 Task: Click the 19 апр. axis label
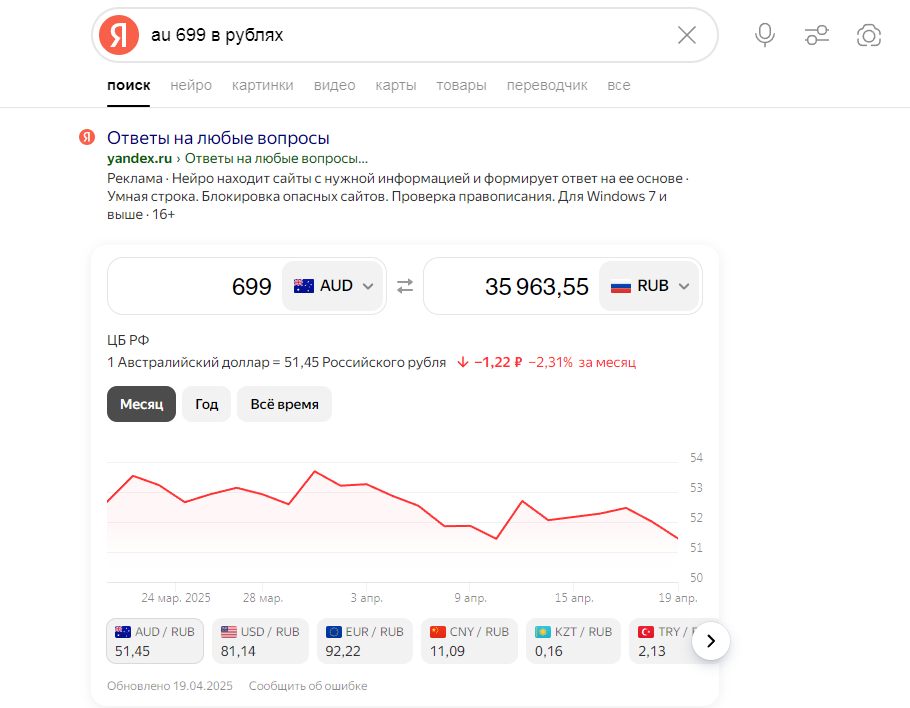coord(678,598)
